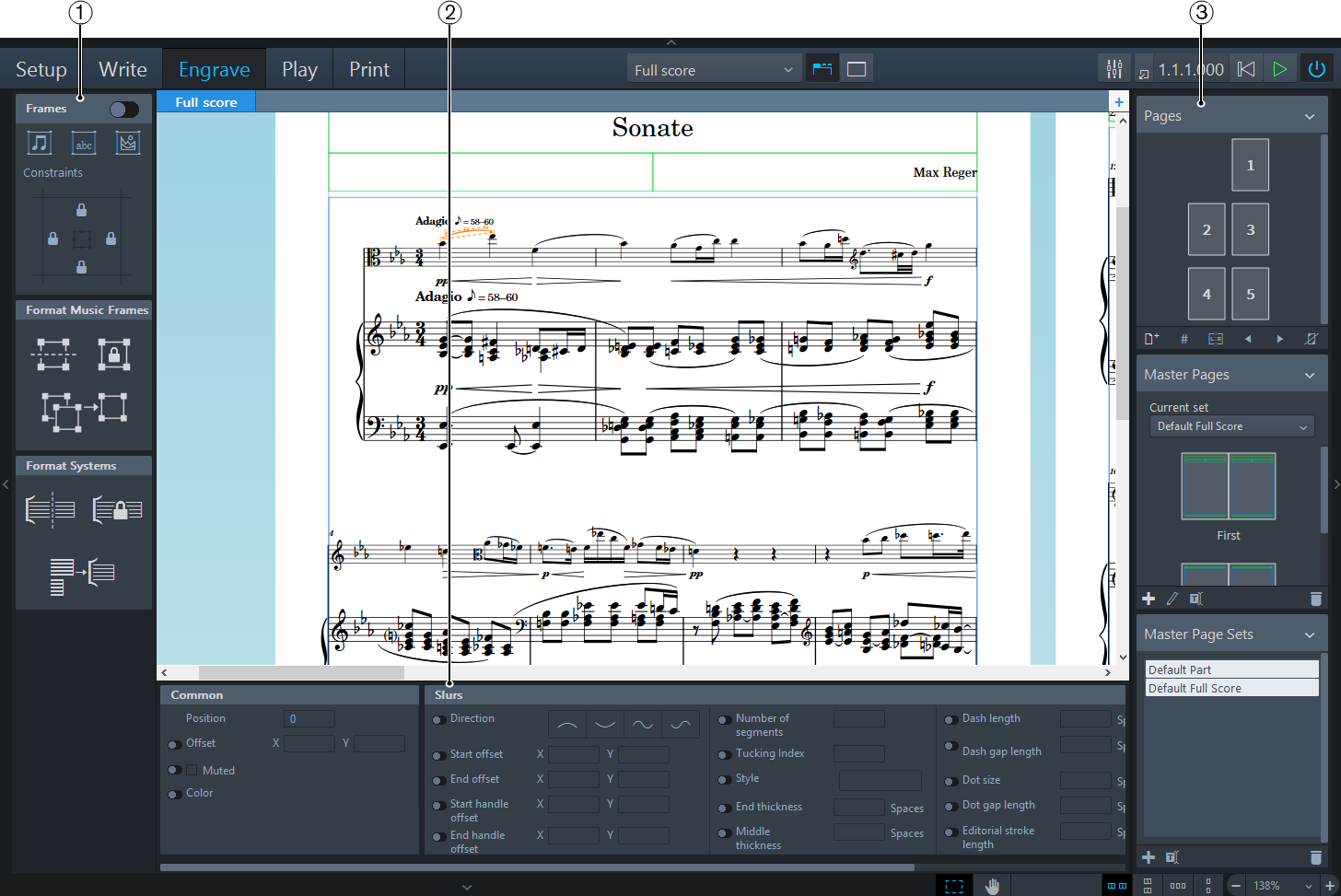Insert page number change (# icon)
Viewport: 1341px width, 896px height.
pyautogui.click(x=1184, y=339)
